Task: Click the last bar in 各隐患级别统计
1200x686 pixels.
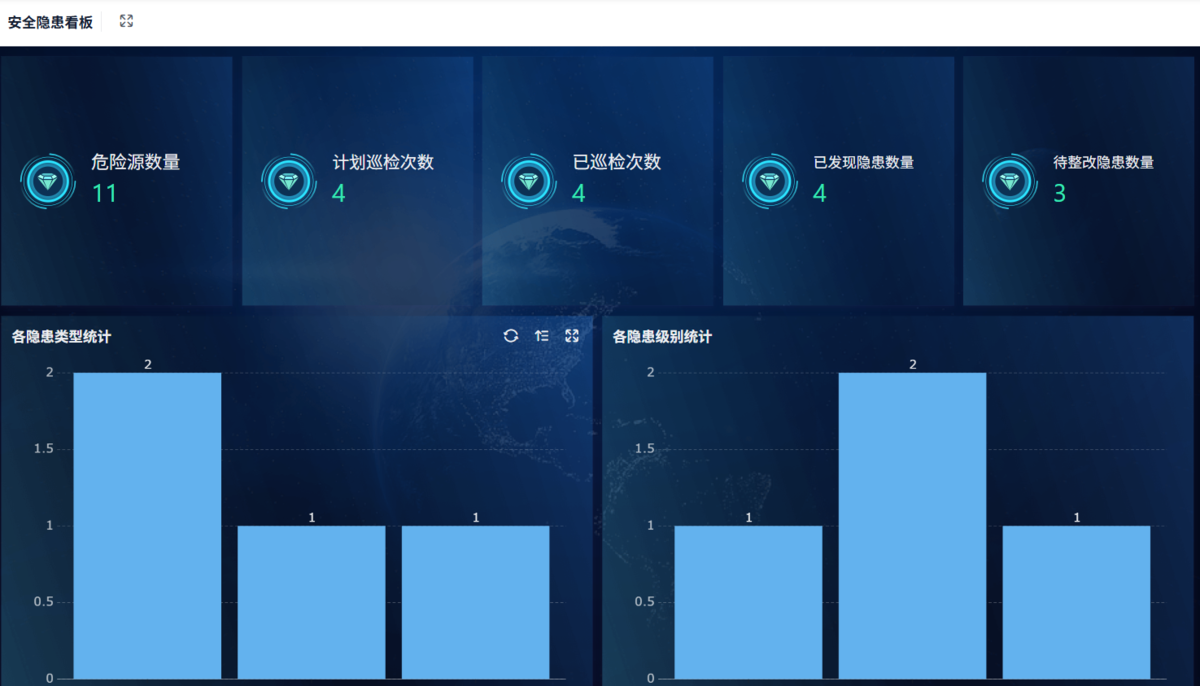Action: tap(1076, 602)
